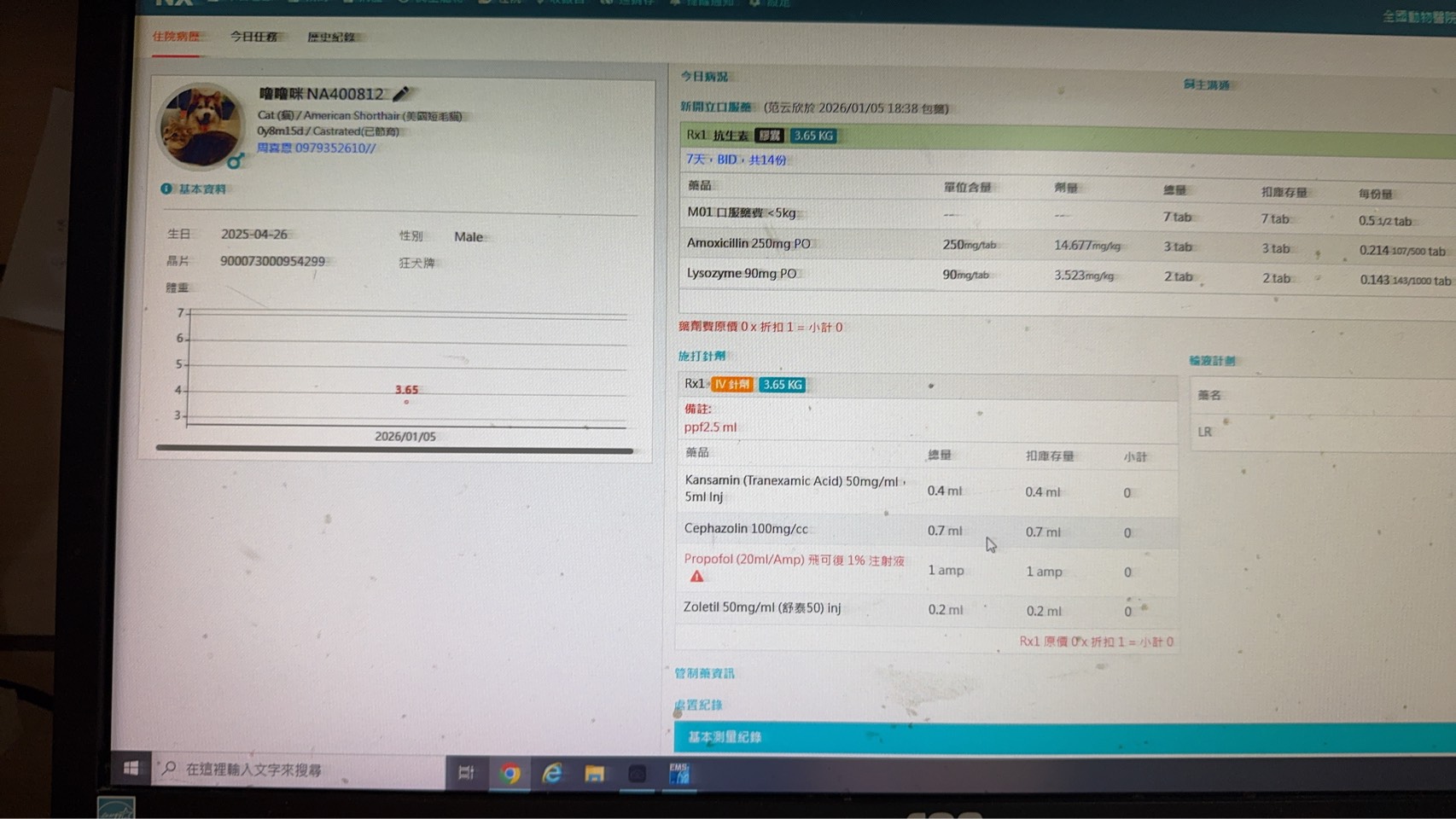The width and height of the screenshot is (1456, 819).
Task: Switch to the 歷史紀錄 tab
Action: (x=331, y=38)
